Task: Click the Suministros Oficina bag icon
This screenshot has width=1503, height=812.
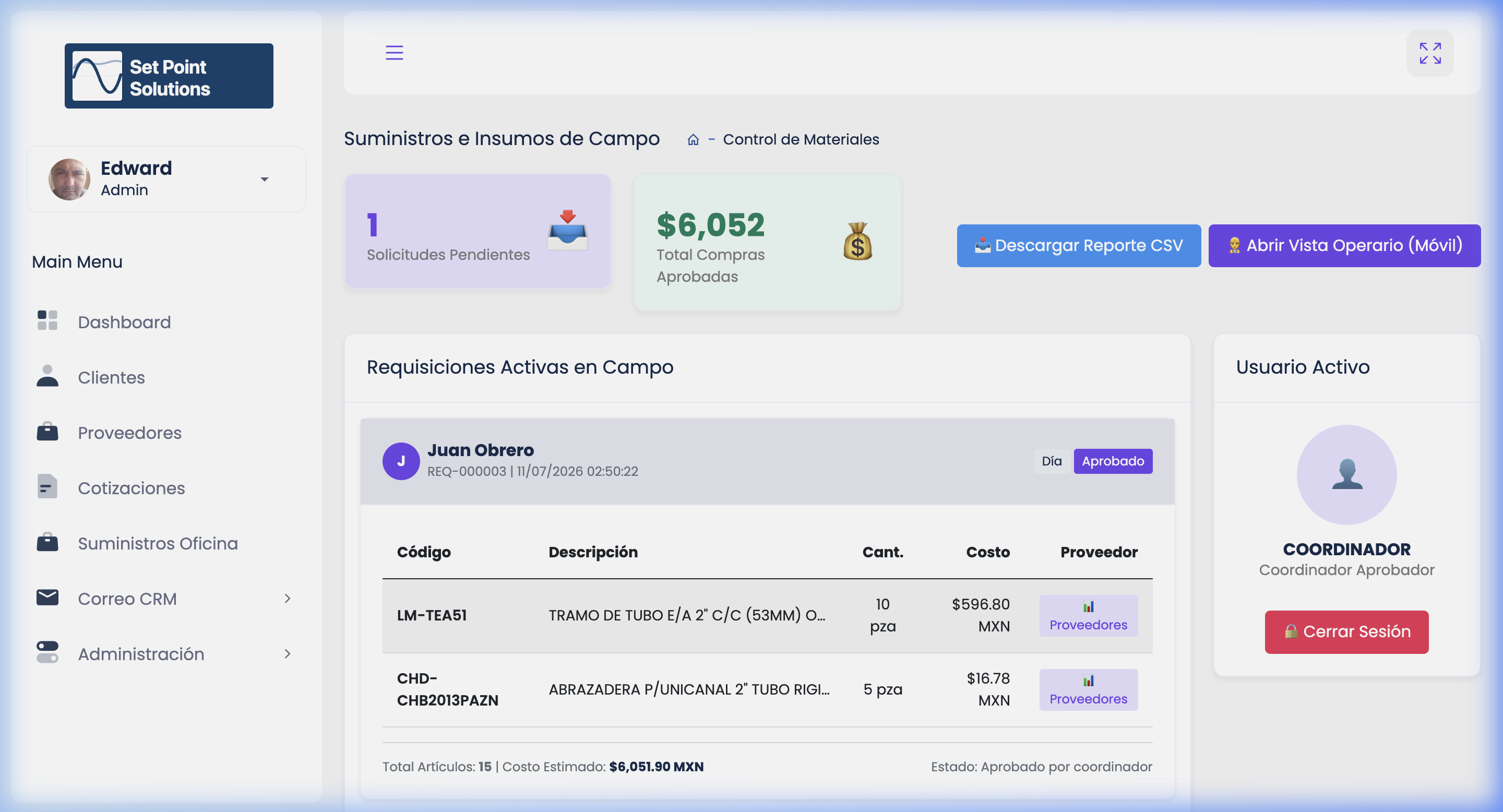Action: point(47,542)
